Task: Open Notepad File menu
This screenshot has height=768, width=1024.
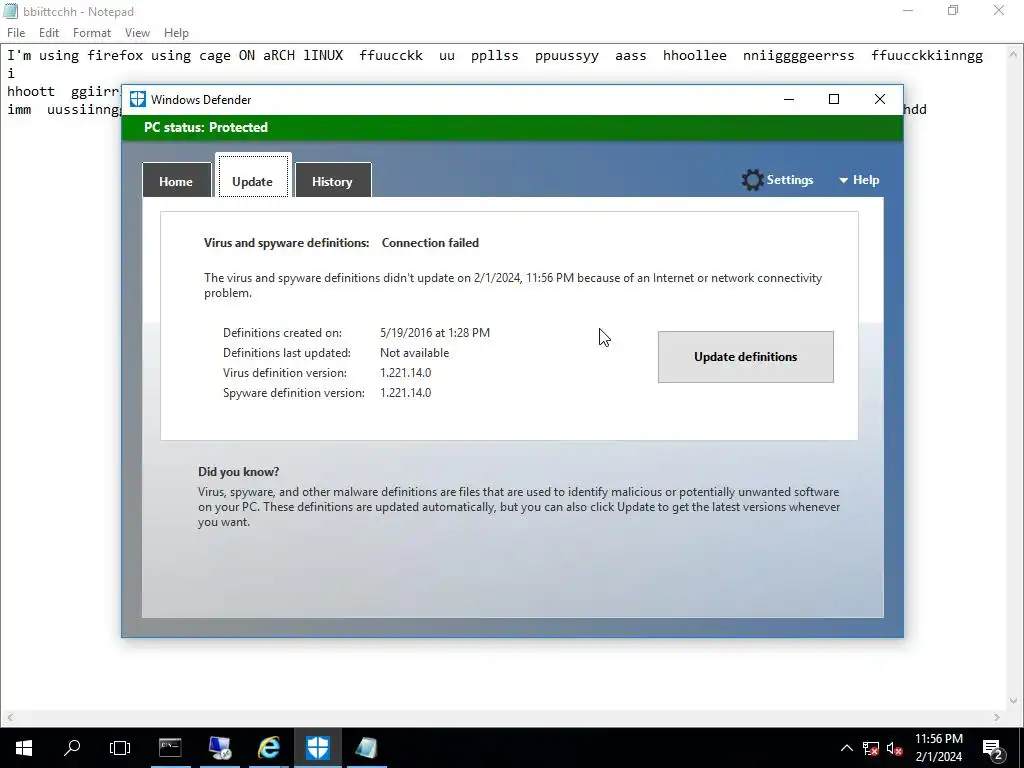Action: point(16,33)
